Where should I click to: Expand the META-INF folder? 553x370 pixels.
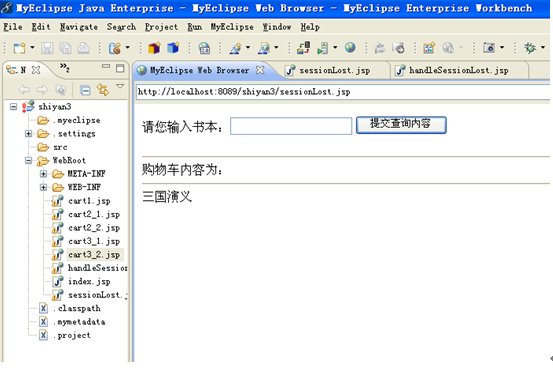43,174
